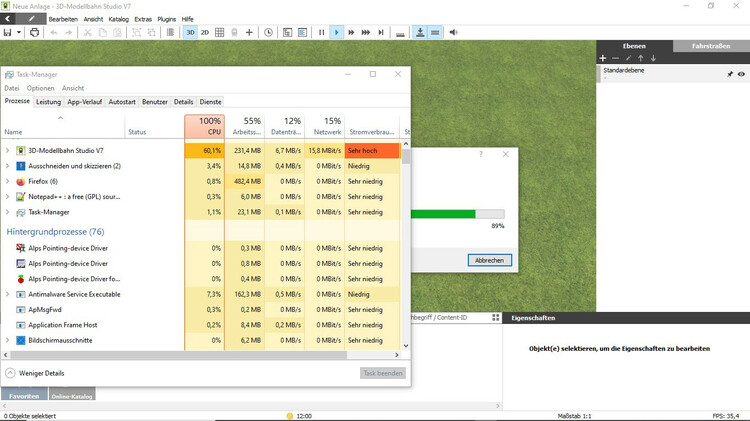Click the event management icon after the clock
The height and width of the screenshot is (421, 750).
(287, 33)
